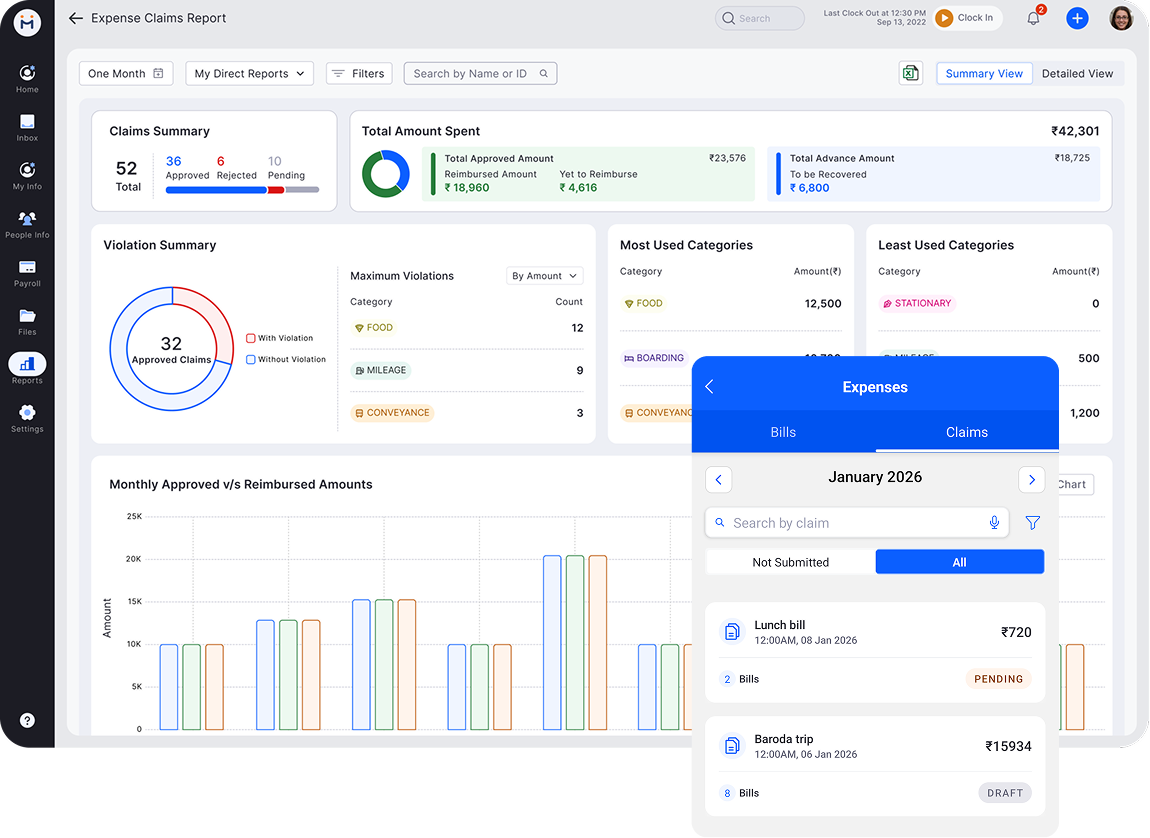Click the app logo at top of sidebar
This screenshot has height=838, width=1150.
coord(27,23)
